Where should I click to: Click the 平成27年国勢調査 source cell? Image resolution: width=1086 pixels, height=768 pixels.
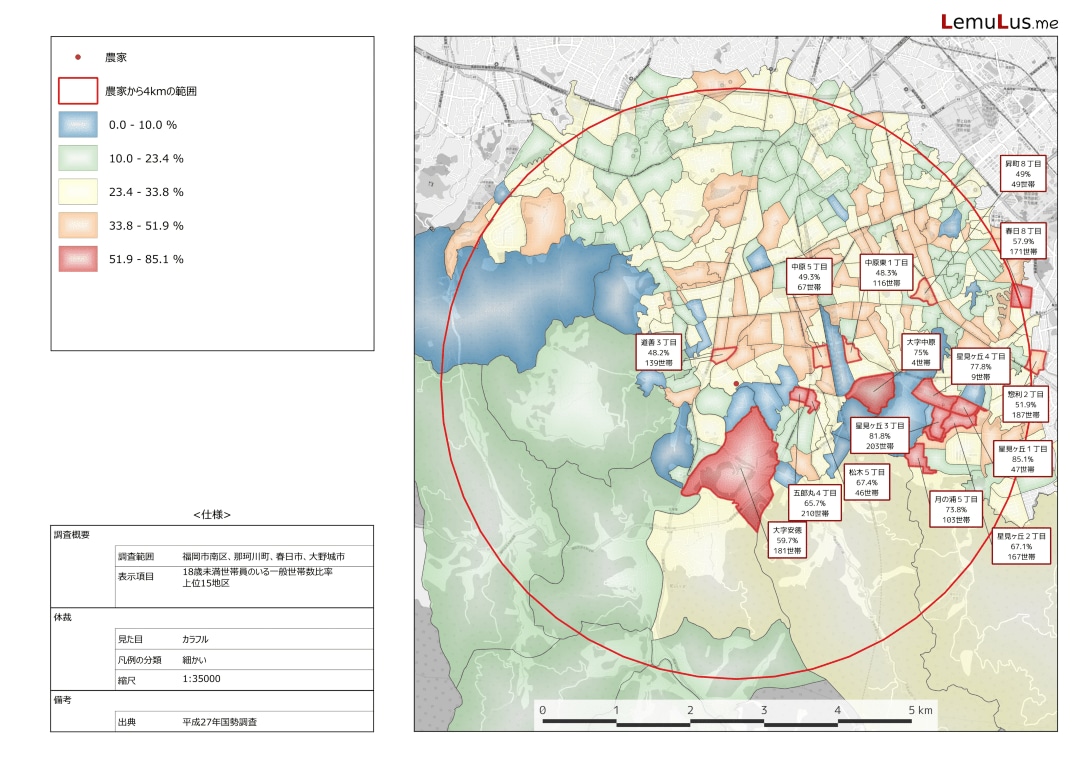pyautogui.click(x=220, y=722)
